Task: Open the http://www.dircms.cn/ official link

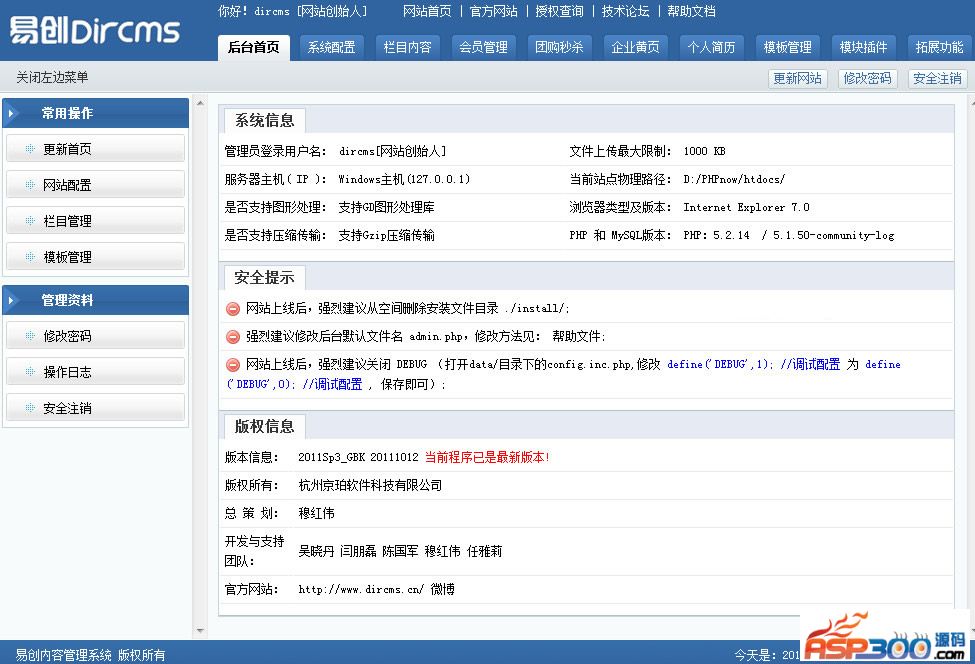Action: point(361,589)
